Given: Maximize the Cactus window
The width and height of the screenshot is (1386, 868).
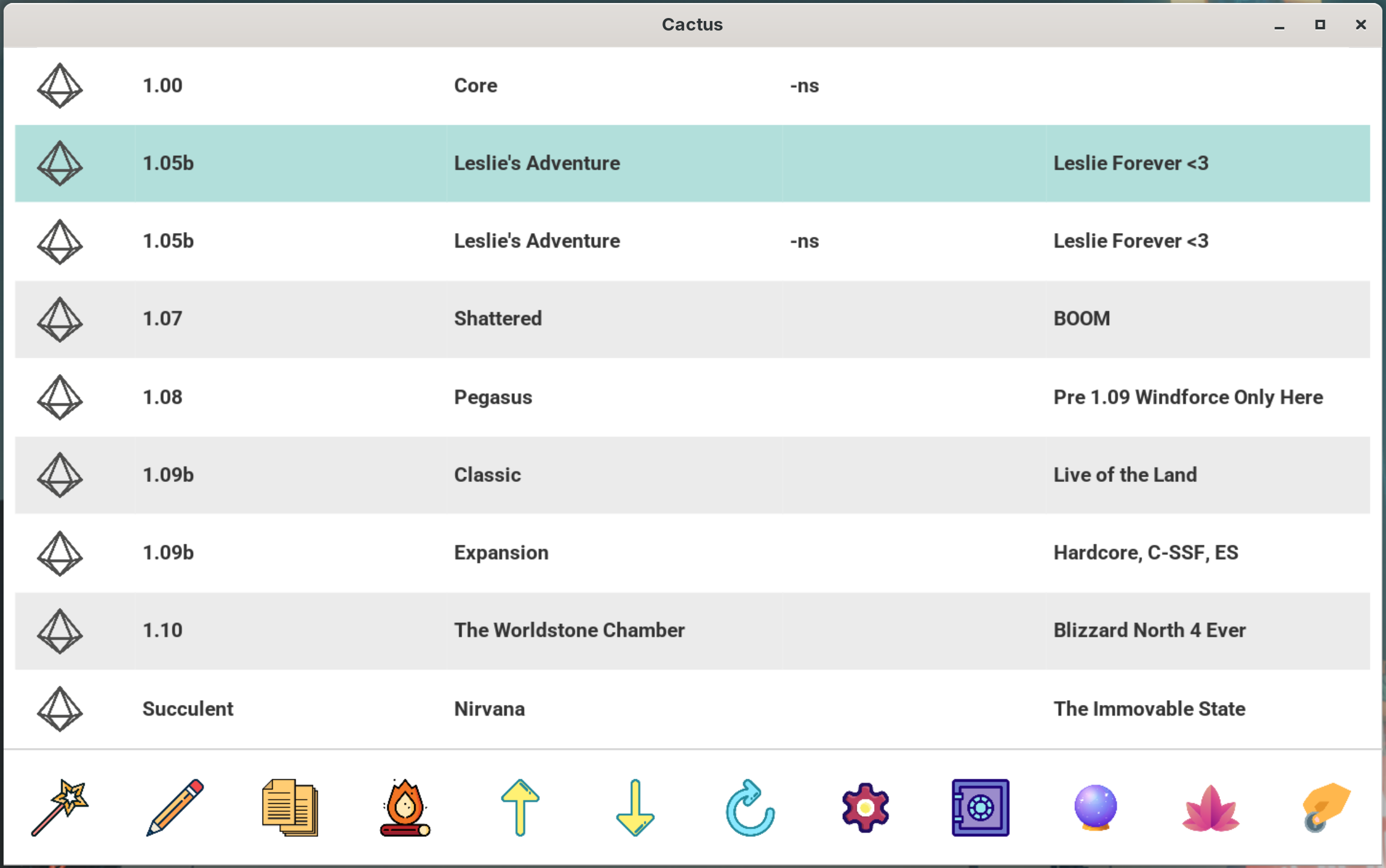Looking at the screenshot, I should click(x=1320, y=25).
